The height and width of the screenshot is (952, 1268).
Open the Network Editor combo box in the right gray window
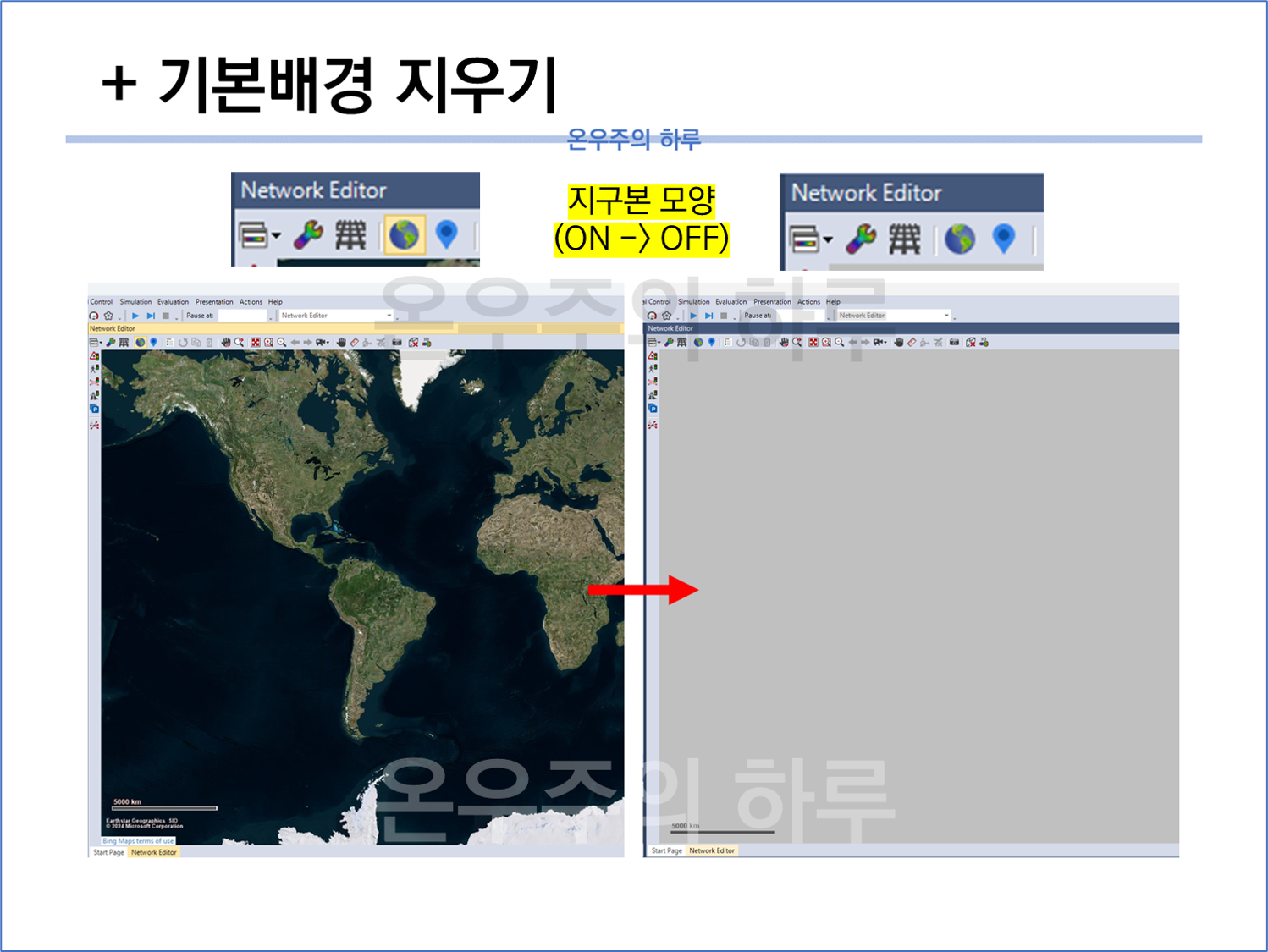tap(894, 316)
